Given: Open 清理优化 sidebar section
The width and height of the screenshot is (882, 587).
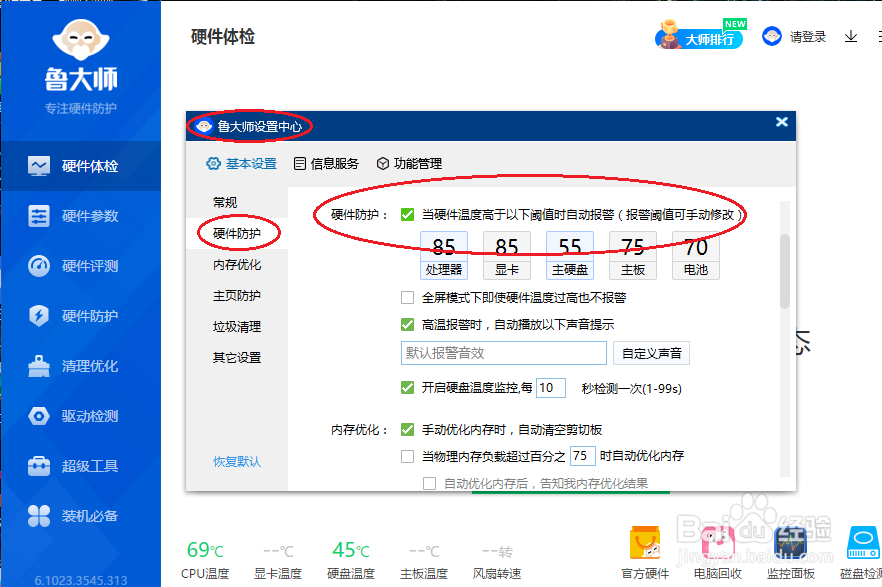Looking at the screenshot, I should [x=80, y=366].
